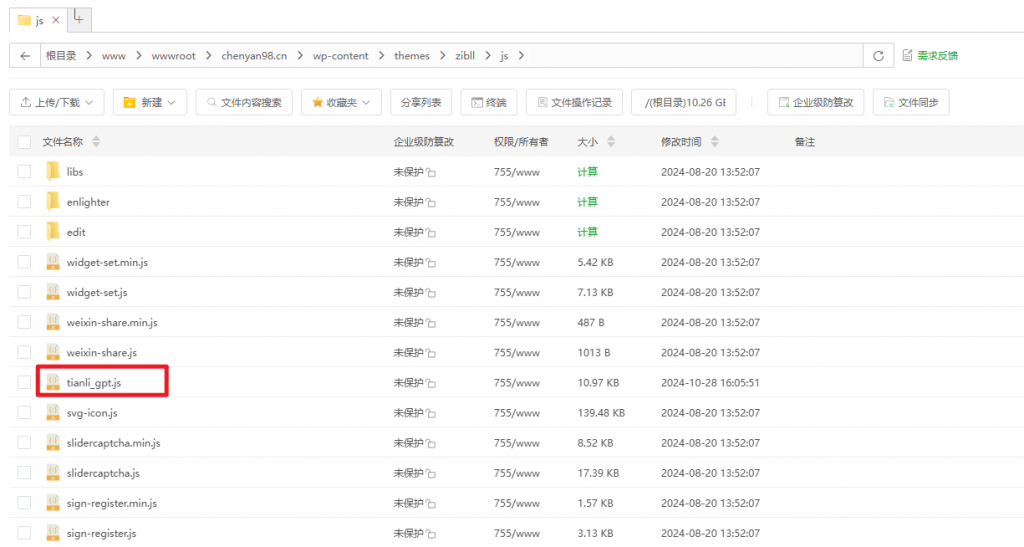Click the lock icon for tianli_gpt.js row
The image size is (1024, 547).
pyautogui.click(x=431, y=383)
